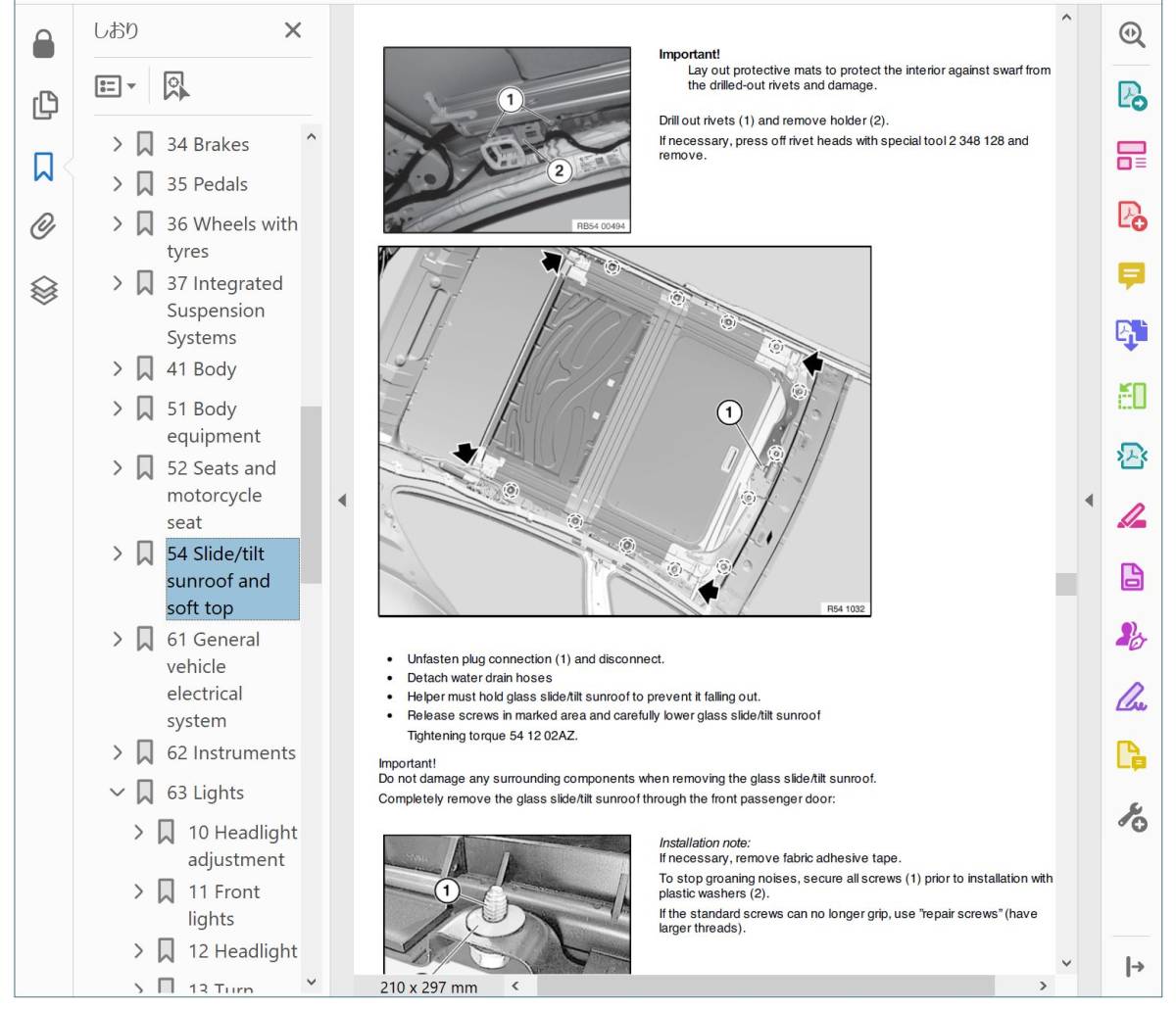The height and width of the screenshot is (1011, 1176).
Task: Jump to the 35 Pedals bookmark
Action: [x=207, y=184]
